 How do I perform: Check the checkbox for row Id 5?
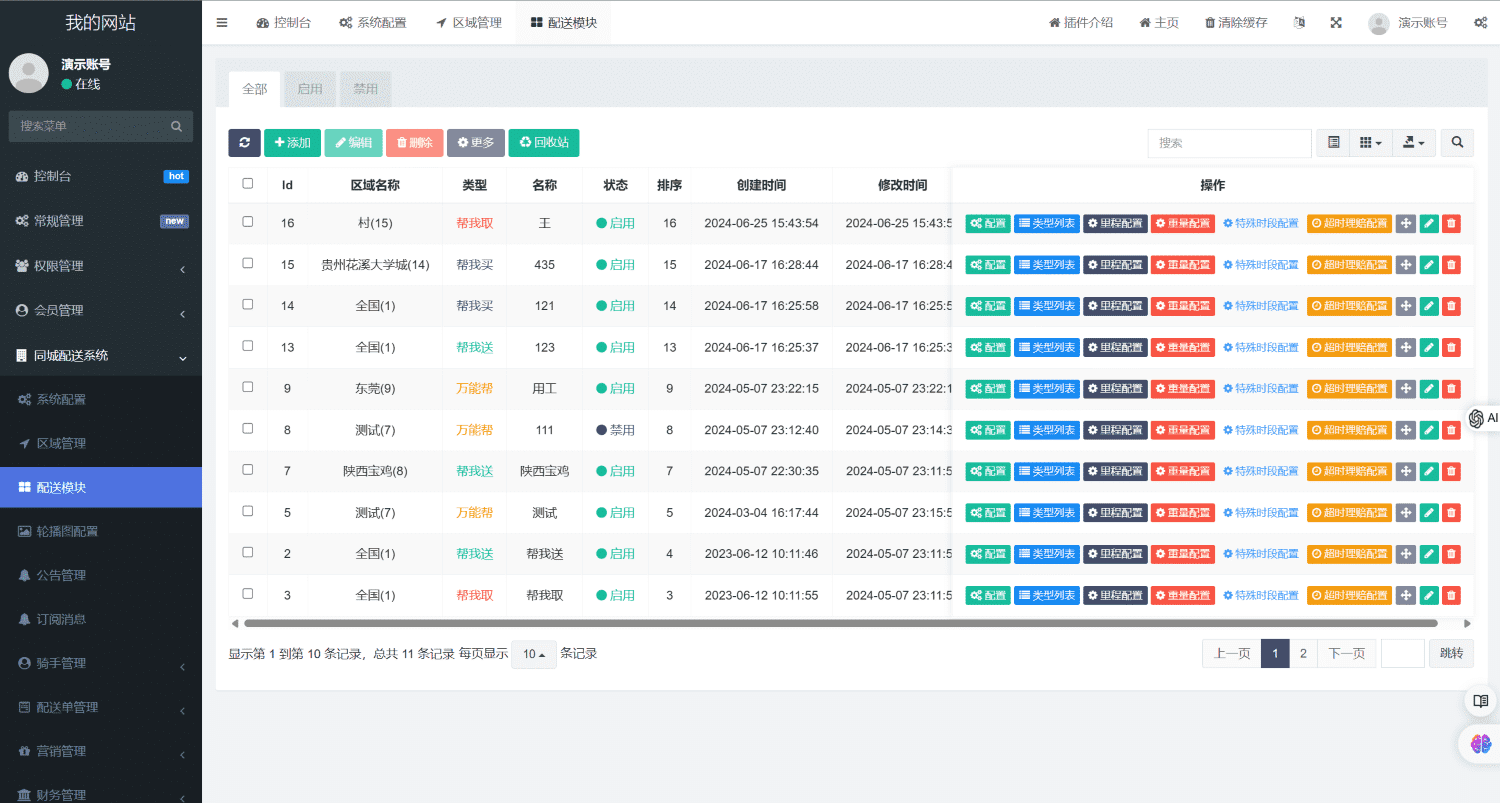click(248, 511)
